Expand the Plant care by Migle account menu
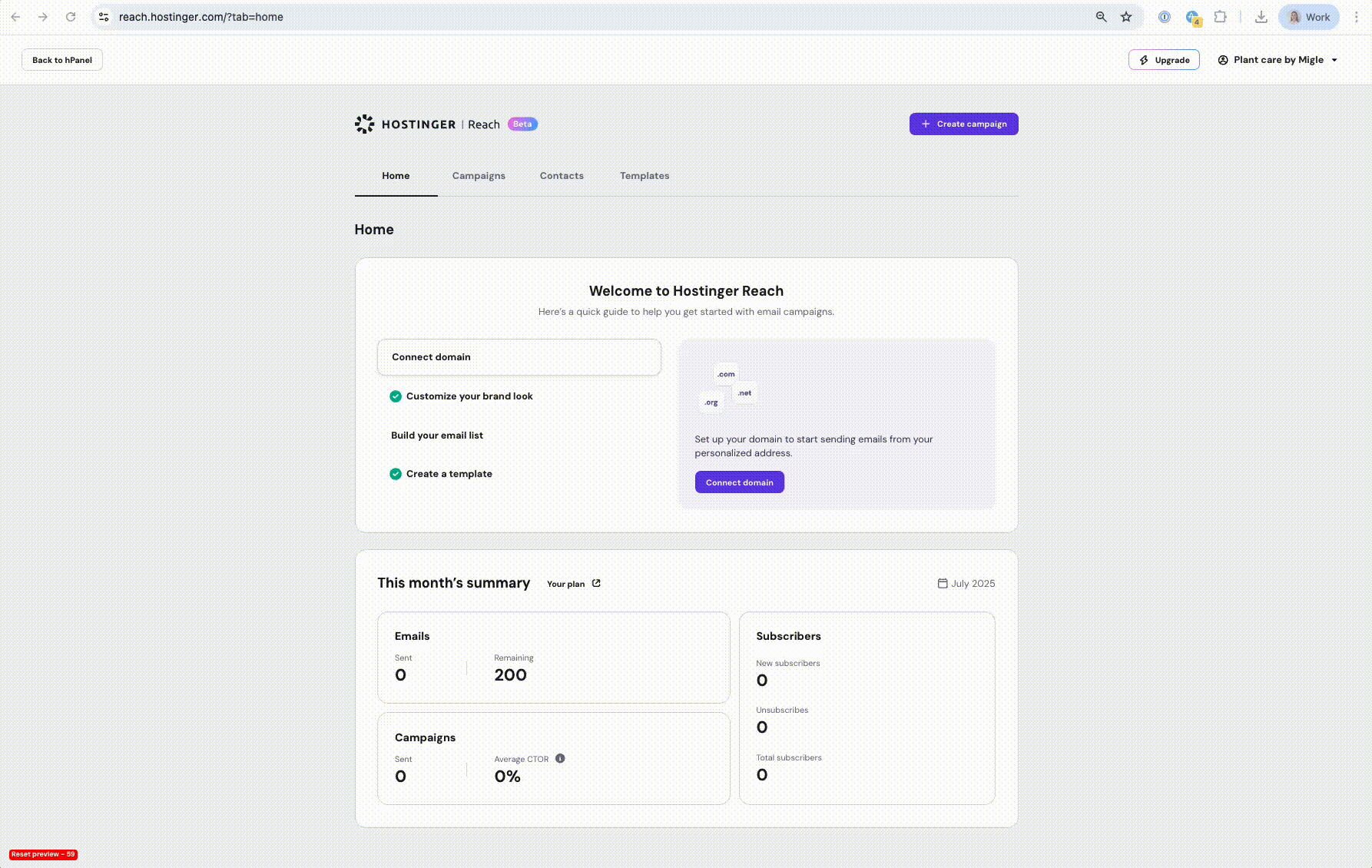Viewport: 1372px width, 868px height. 1278,60
